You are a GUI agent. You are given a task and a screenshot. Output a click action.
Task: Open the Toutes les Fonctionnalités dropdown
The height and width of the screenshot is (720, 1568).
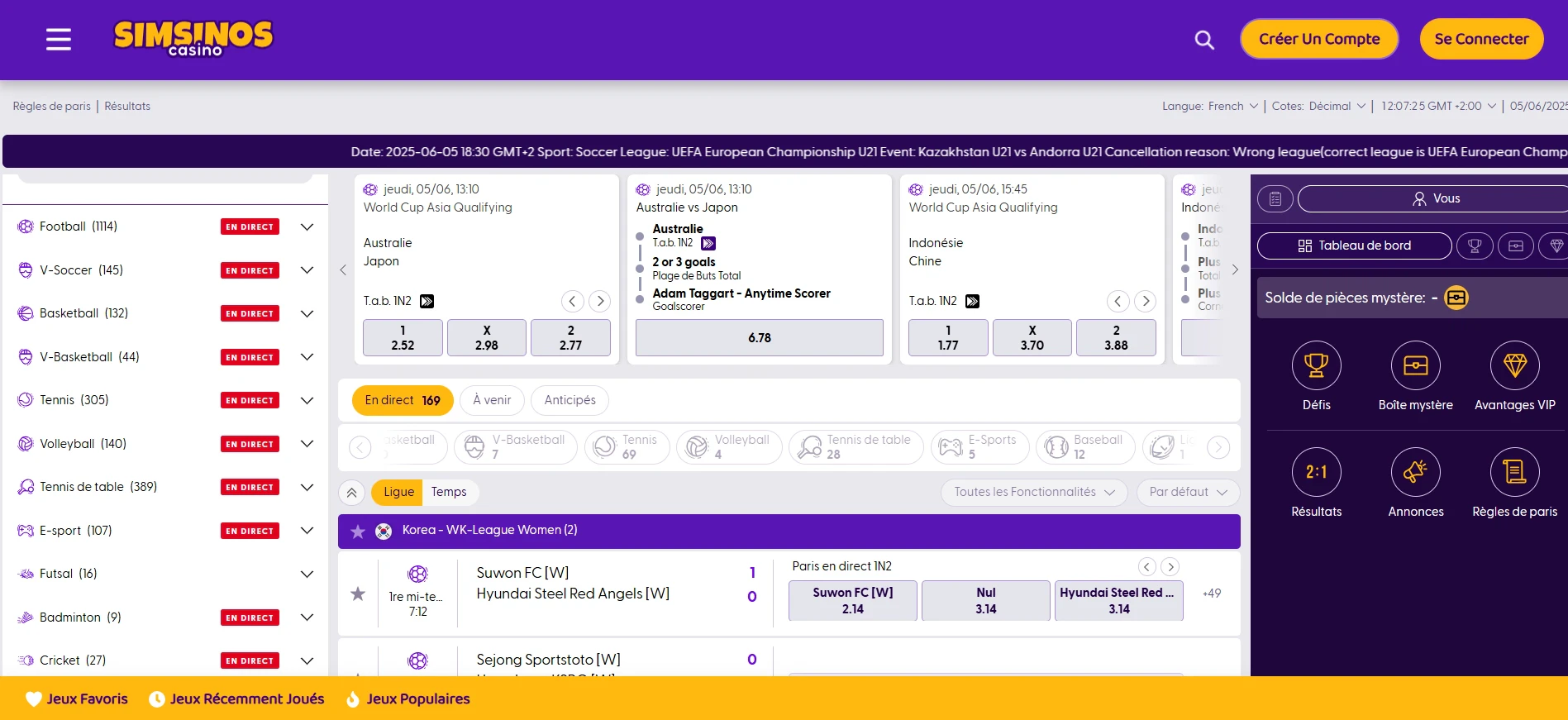1034,492
